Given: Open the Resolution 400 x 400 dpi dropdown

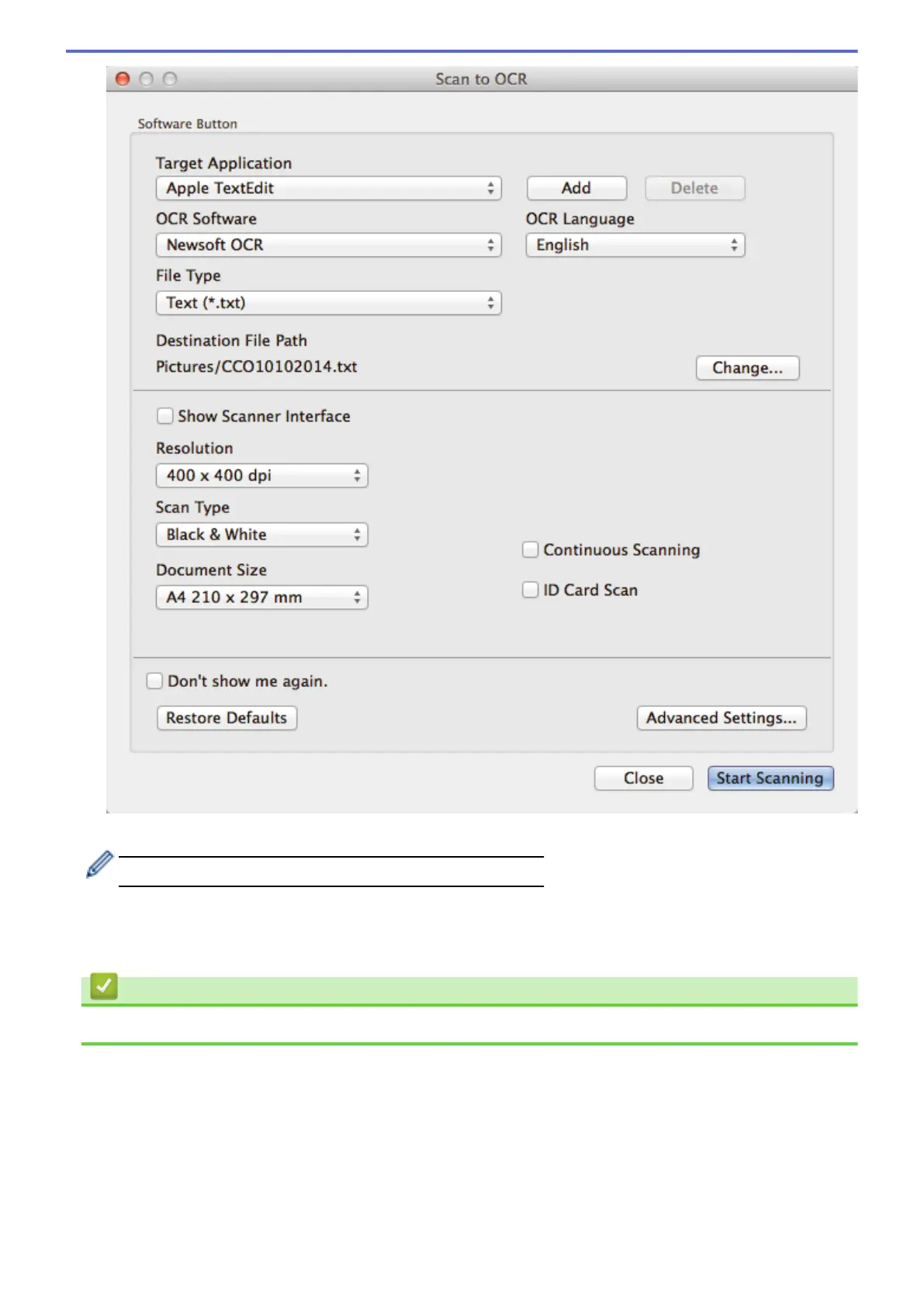Looking at the screenshot, I should tap(261, 476).
